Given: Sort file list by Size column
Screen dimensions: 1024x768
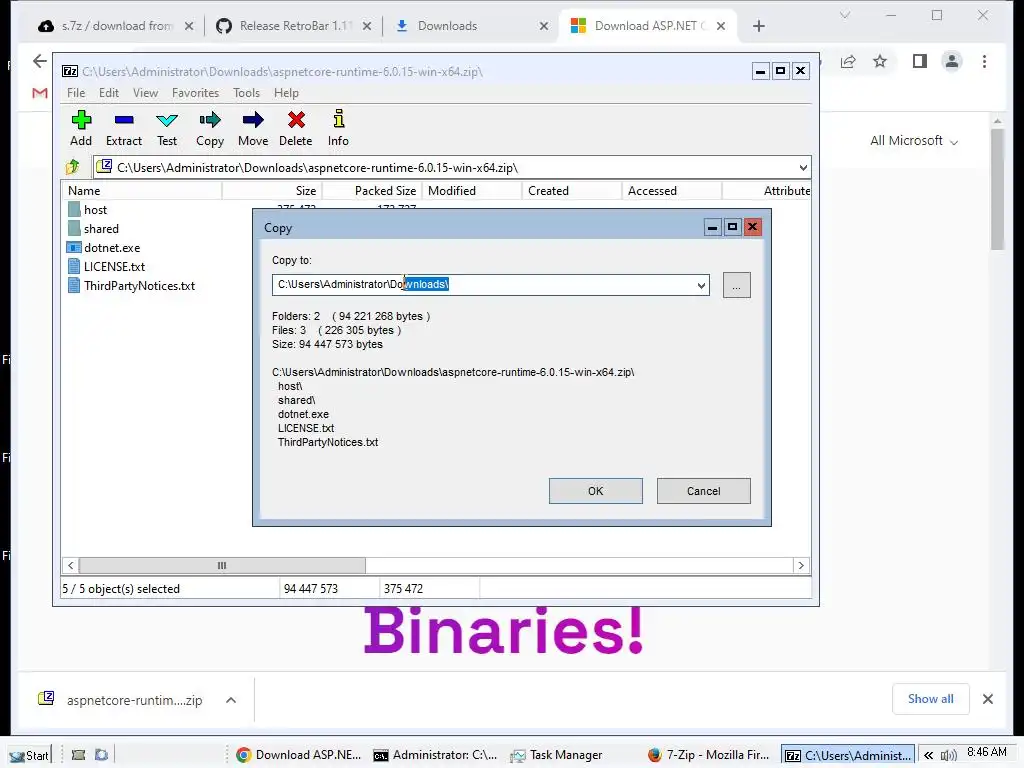Looking at the screenshot, I should [272, 191].
